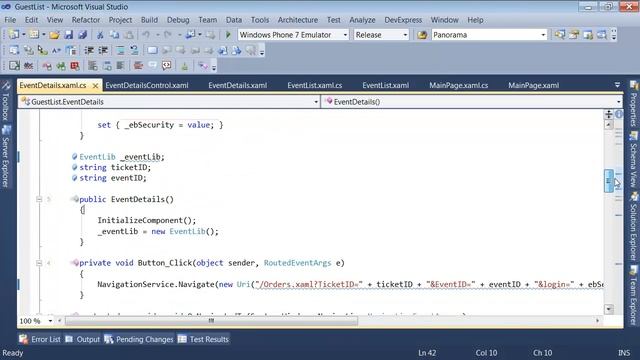640x360 pixels.
Task: Click the split editor icon above vertical scrollbar
Action: pyautogui.click(x=609, y=114)
